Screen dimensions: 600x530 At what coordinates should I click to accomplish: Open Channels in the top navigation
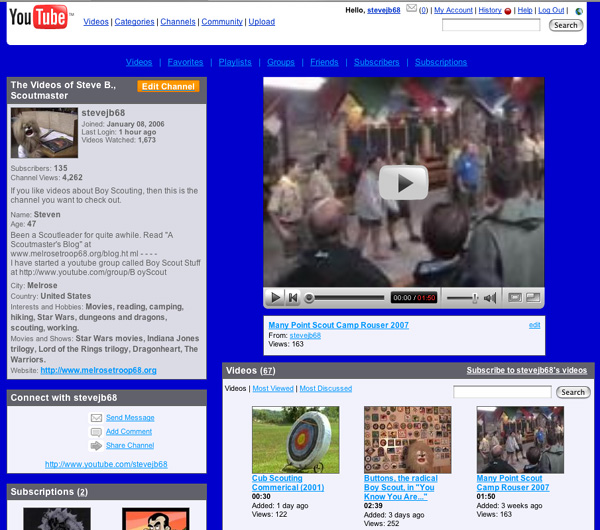(178, 22)
